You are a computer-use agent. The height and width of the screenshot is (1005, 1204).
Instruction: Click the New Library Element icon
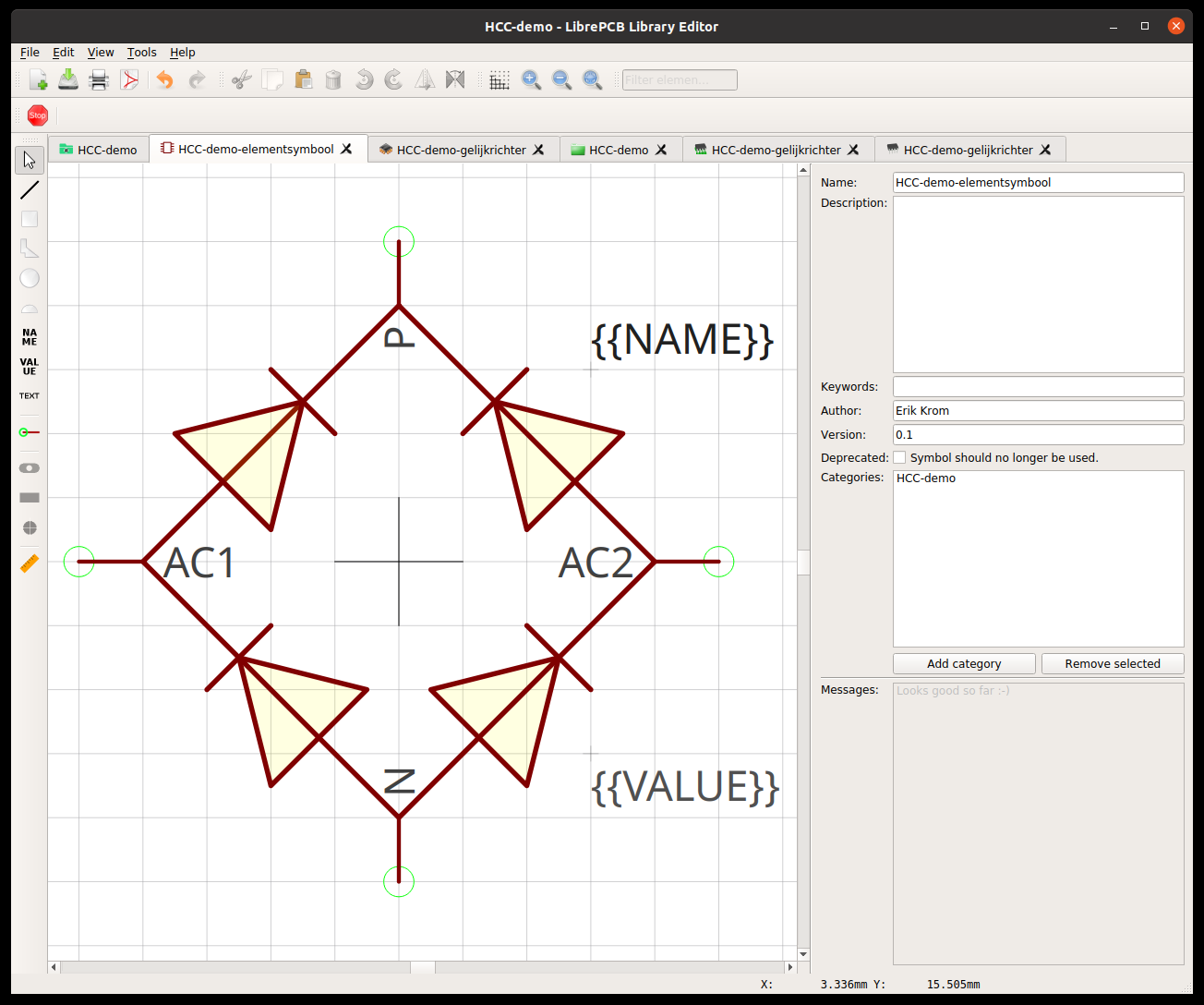pos(38,80)
